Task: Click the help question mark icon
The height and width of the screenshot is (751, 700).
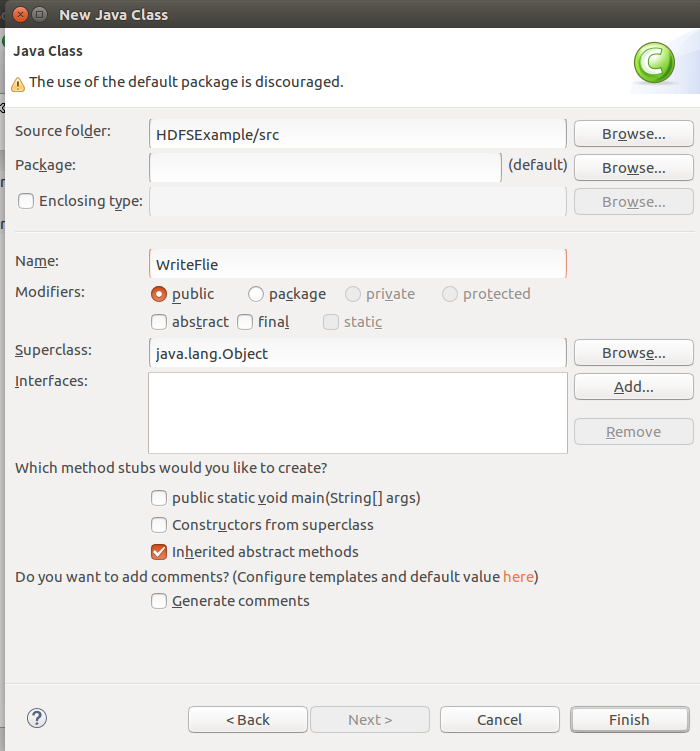Action: coord(37,718)
